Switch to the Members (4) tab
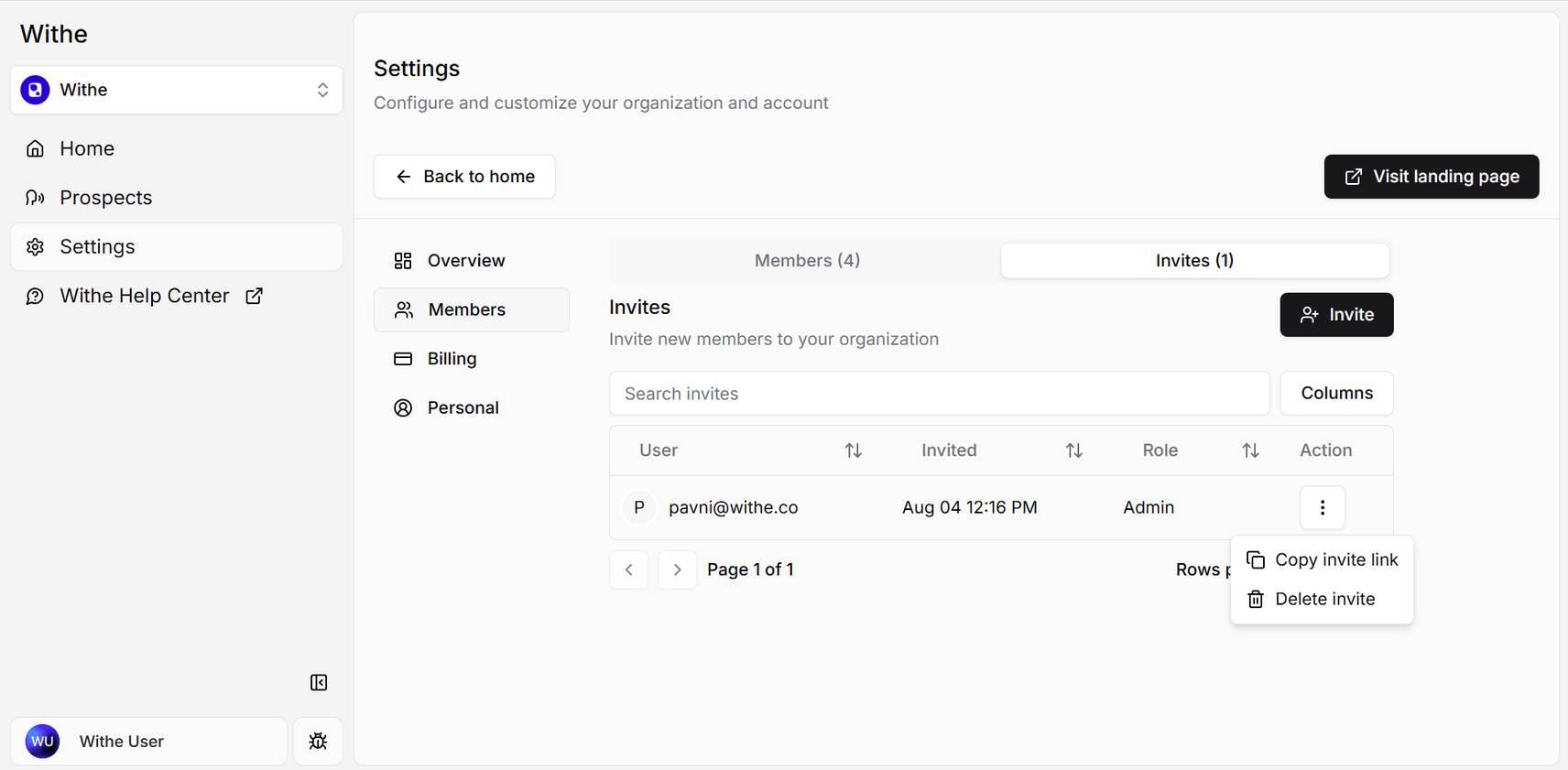Image resolution: width=1568 pixels, height=770 pixels. tap(807, 261)
